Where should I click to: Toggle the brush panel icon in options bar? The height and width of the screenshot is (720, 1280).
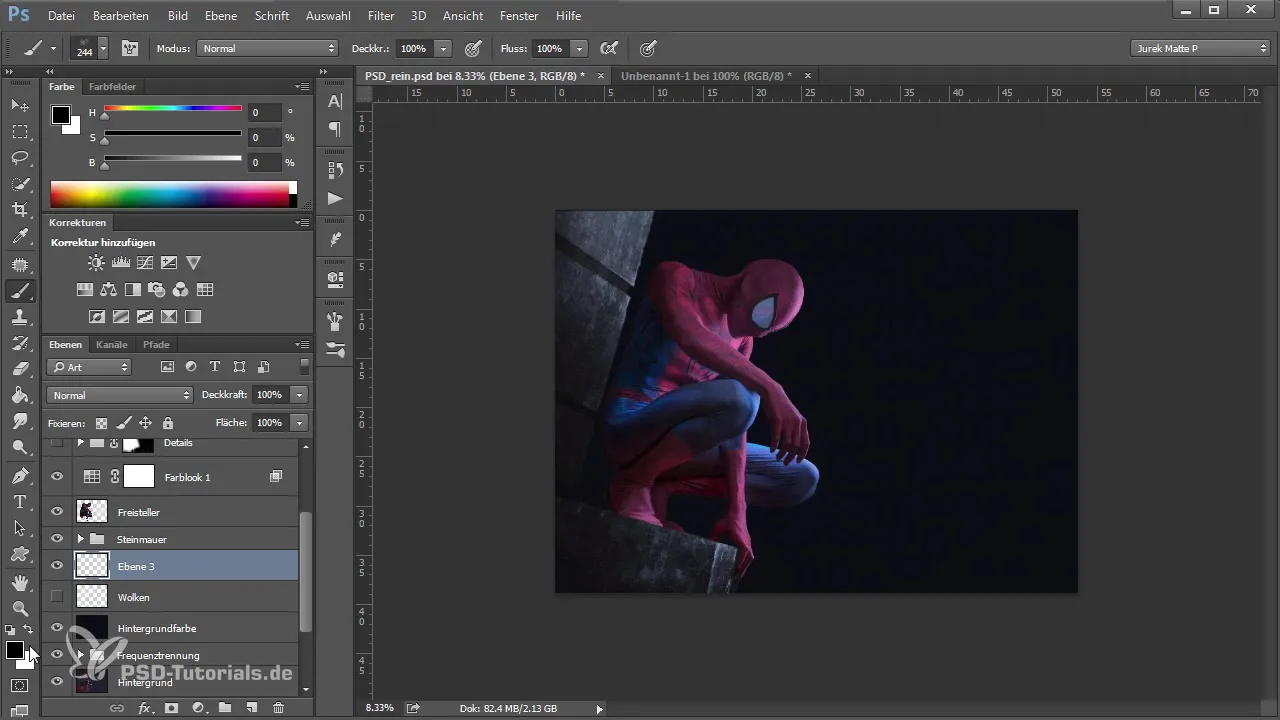coord(129,48)
